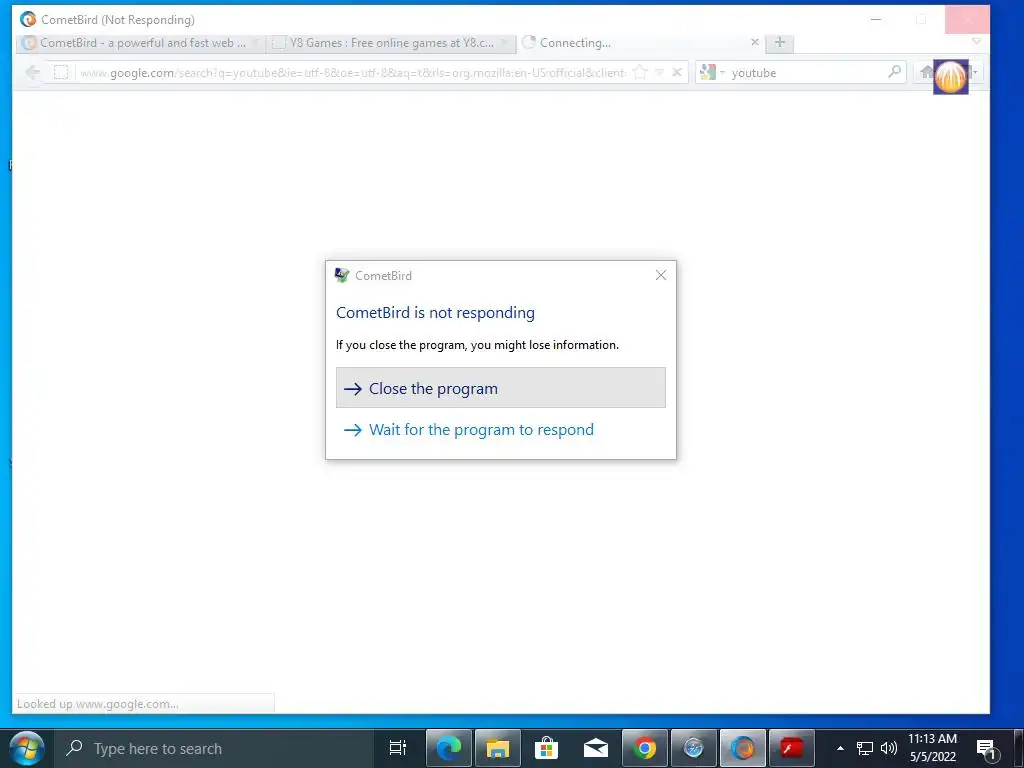Switch to the Y8 Games tab
The height and width of the screenshot is (768, 1024).
coord(390,43)
